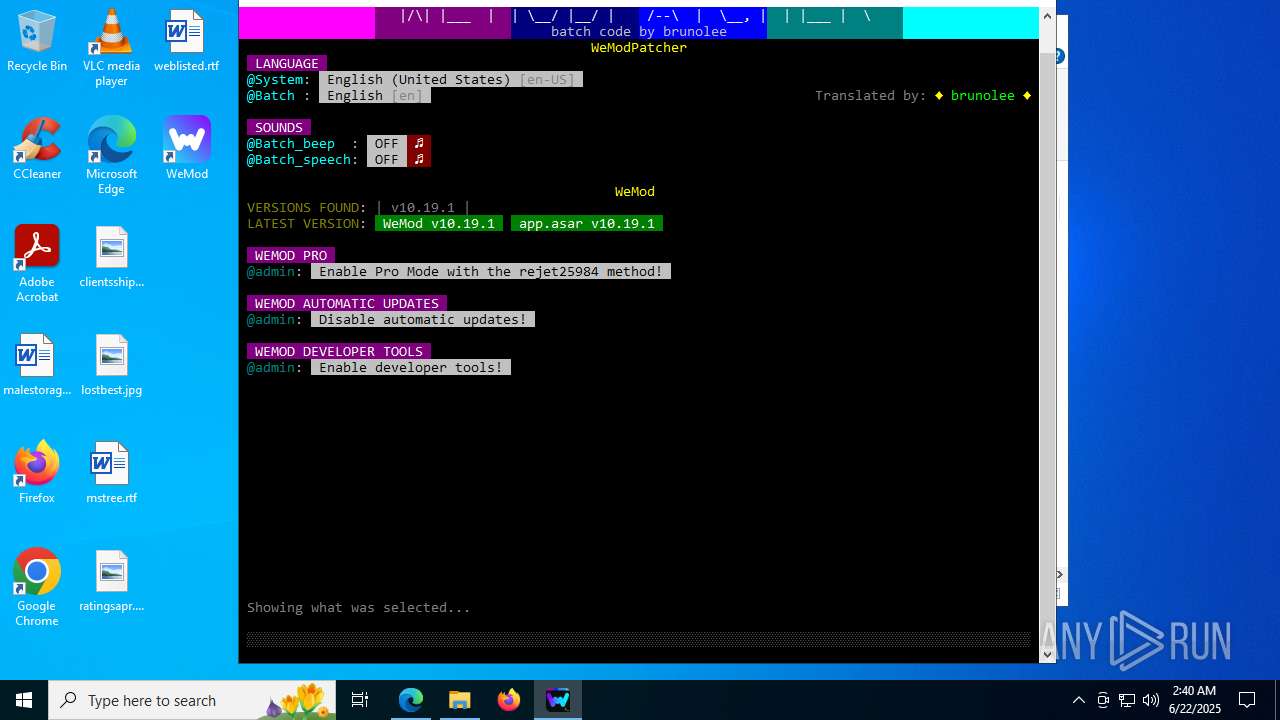Select weblisted.rtf on desktop

point(186,41)
